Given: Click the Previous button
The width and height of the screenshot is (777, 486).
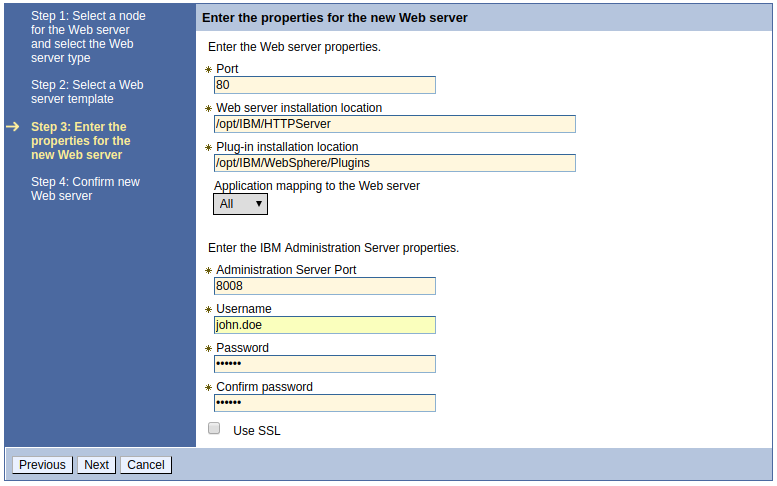Looking at the screenshot, I should pos(42,465).
